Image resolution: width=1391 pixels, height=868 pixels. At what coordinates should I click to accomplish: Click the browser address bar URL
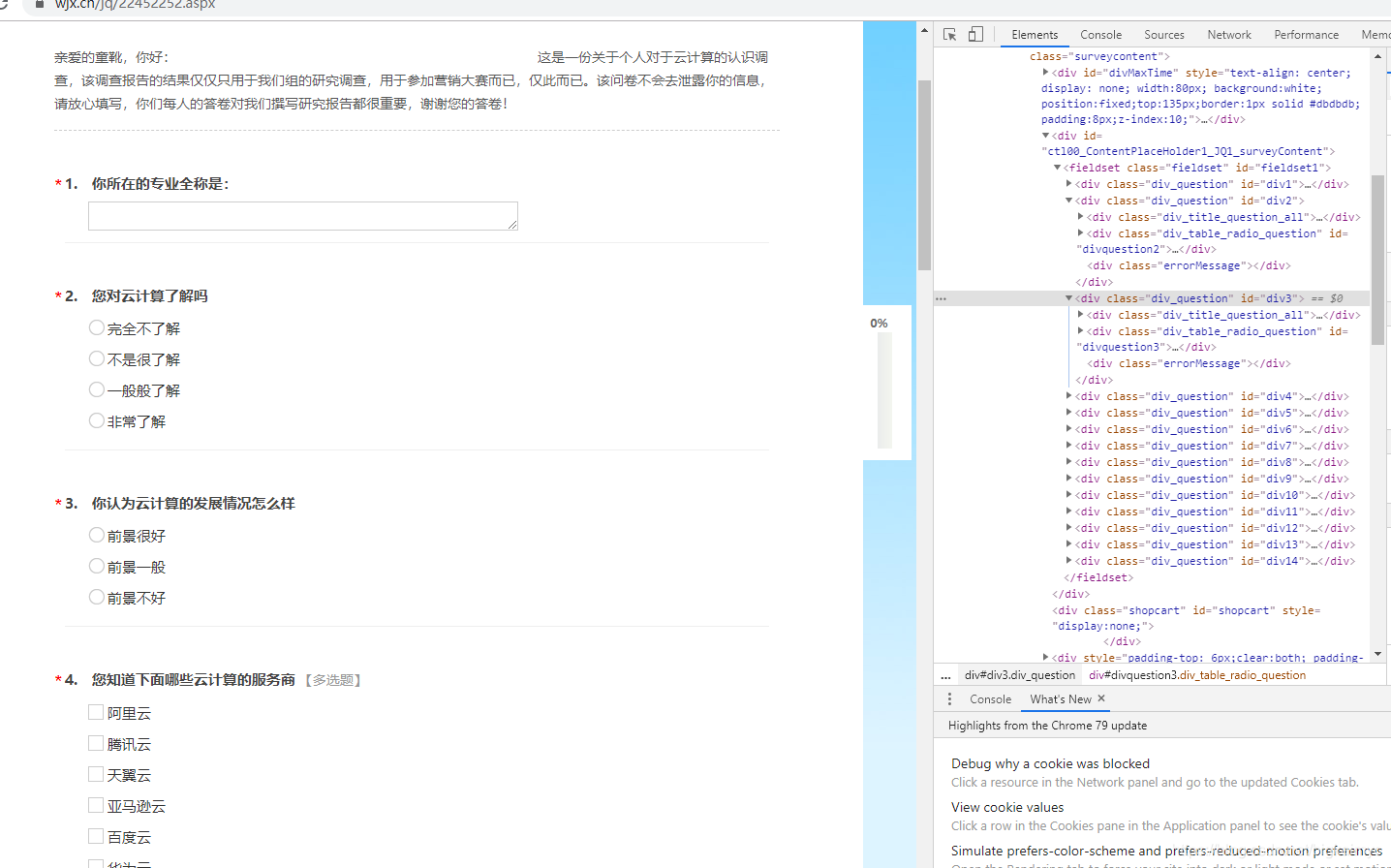135,5
